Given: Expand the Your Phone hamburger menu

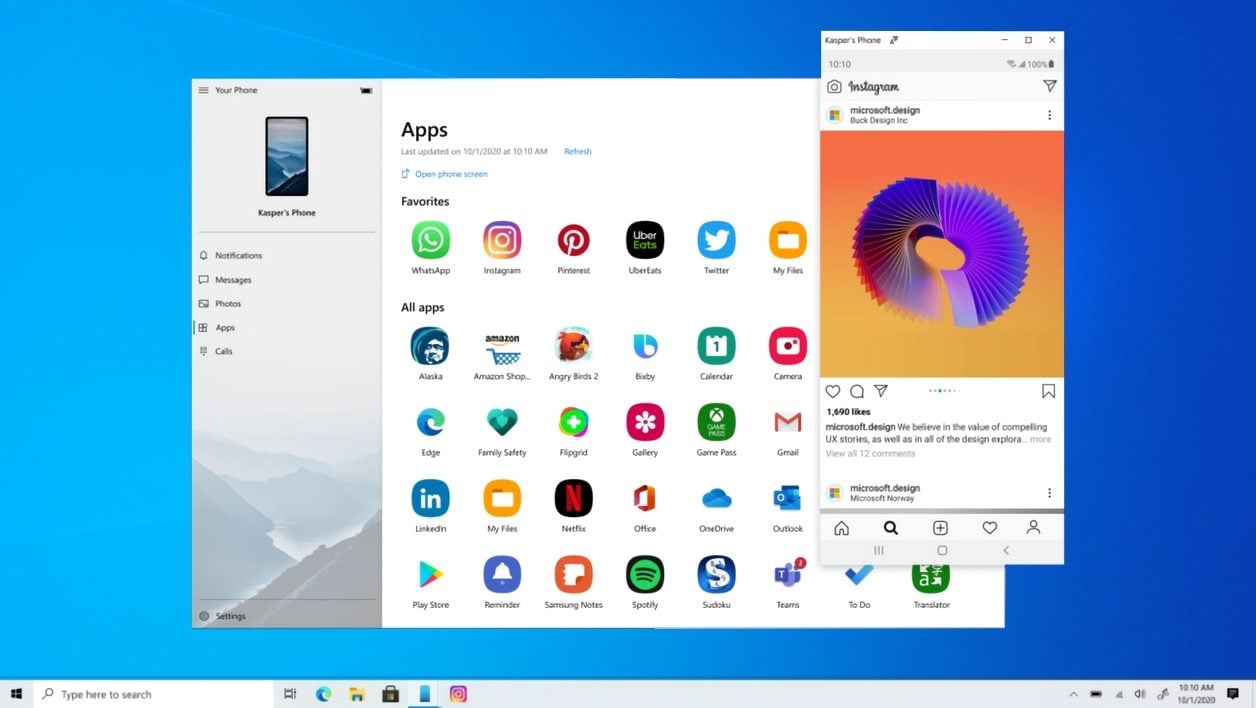Looking at the screenshot, I should [203, 90].
